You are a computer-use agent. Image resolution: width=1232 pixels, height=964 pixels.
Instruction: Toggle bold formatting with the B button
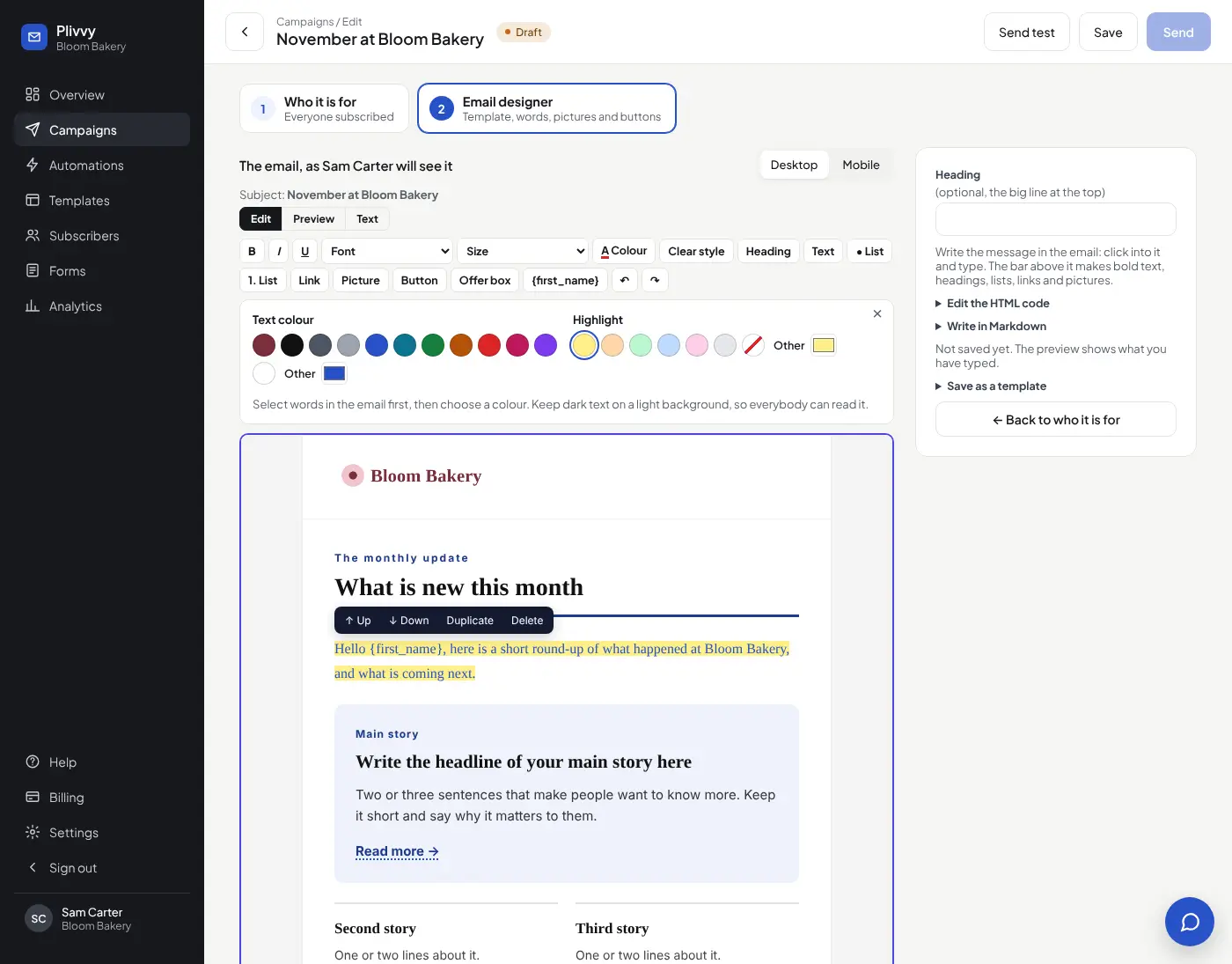click(x=252, y=251)
